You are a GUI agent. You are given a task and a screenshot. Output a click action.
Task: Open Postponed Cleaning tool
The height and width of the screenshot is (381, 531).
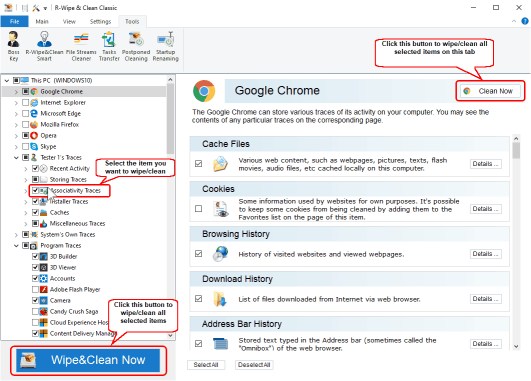click(136, 46)
